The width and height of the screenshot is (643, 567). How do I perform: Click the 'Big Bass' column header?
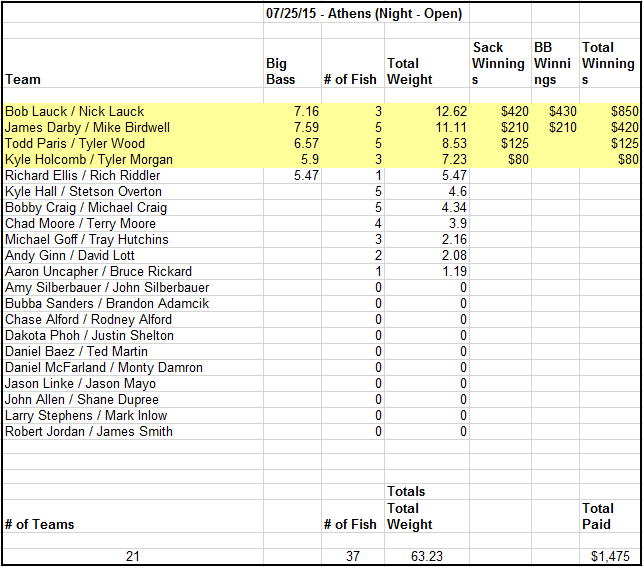point(280,71)
